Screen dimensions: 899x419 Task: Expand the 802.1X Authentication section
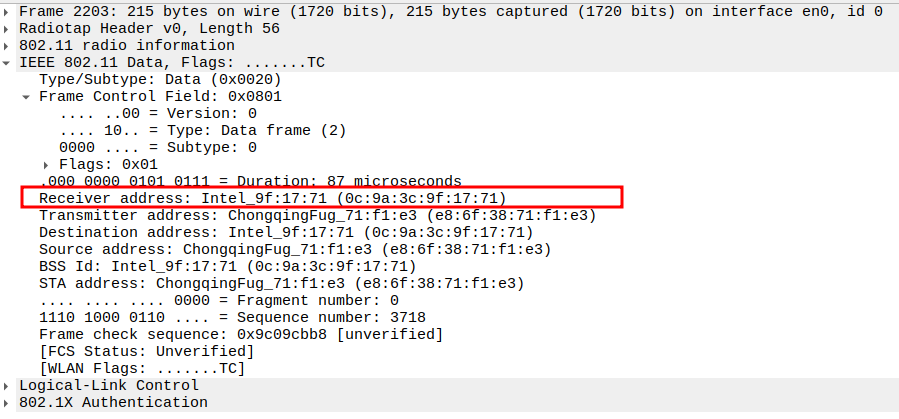7,402
